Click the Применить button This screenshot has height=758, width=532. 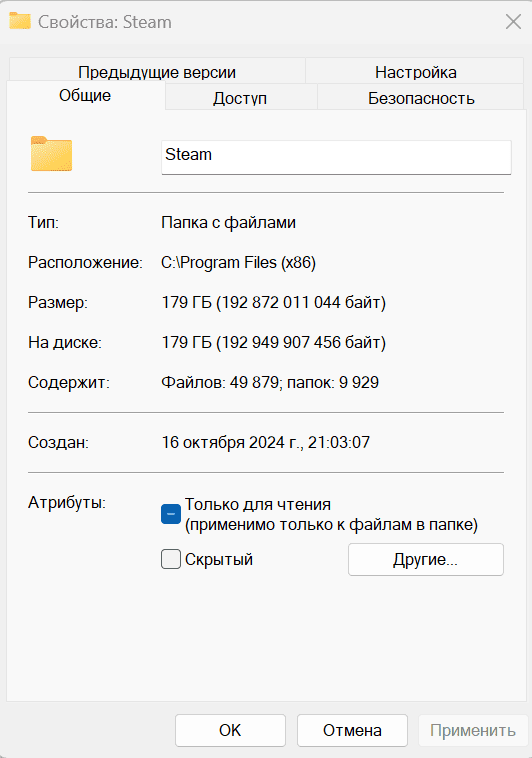[x=473, y=730]
